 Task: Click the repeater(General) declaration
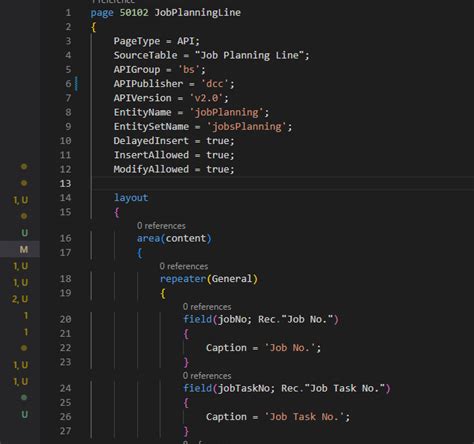(209, 279)
